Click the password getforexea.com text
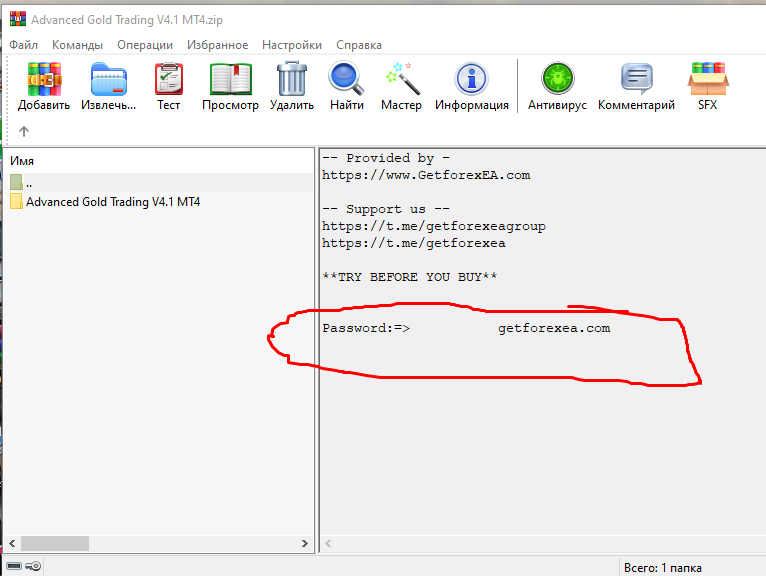 point(554,328)
